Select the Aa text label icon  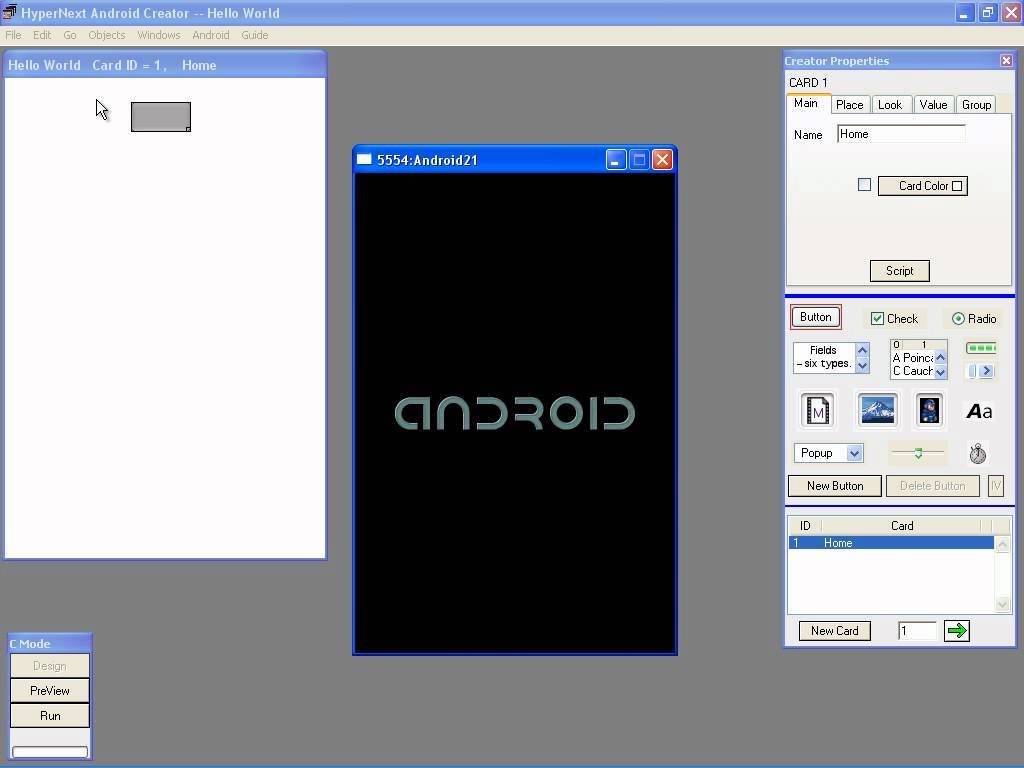click(979, 411)
